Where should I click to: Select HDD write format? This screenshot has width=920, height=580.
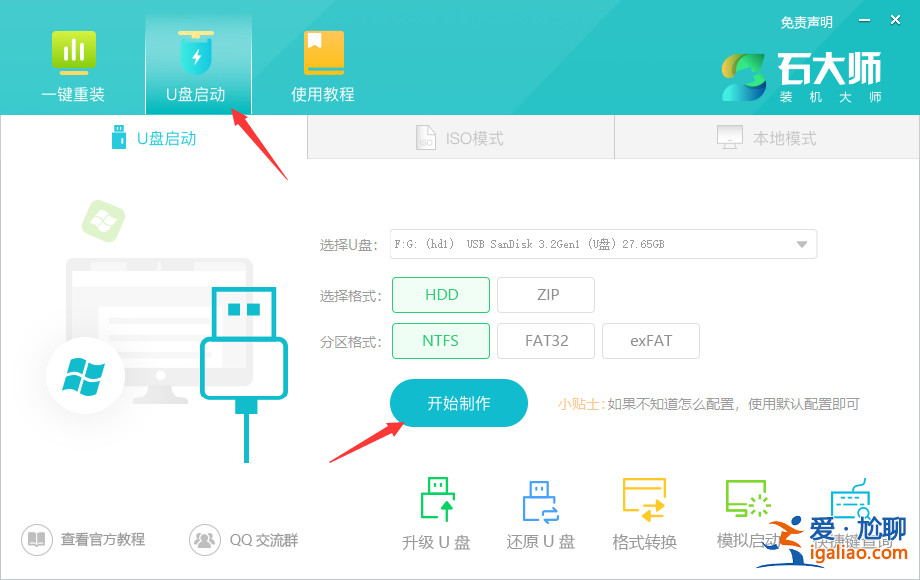pyautogui.click(x=440, y=294)
